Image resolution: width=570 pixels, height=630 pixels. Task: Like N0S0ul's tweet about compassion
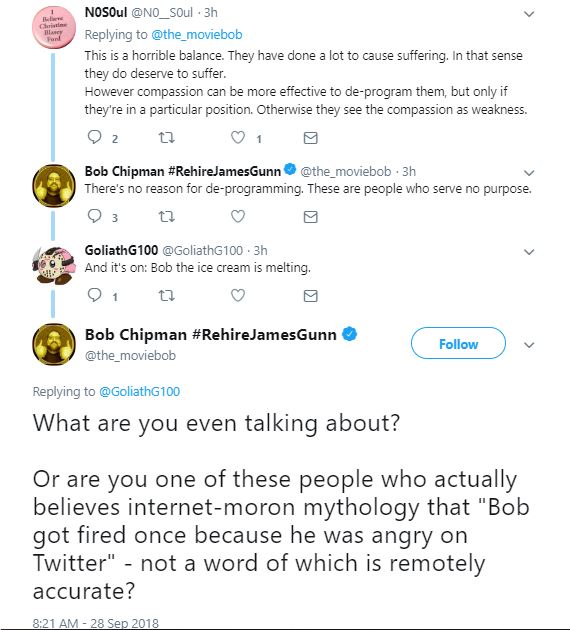[238, 137]
